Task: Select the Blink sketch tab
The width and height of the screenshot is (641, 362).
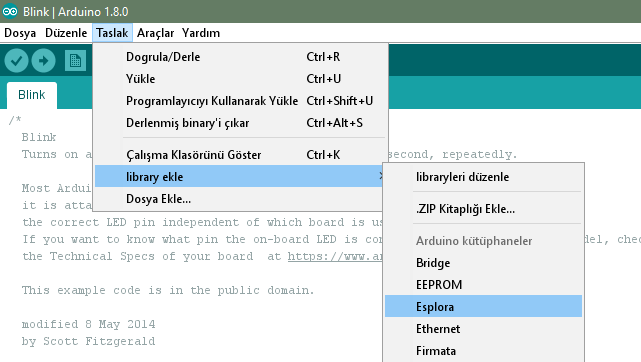Action: pyautogui.click(x=31, y=95)
